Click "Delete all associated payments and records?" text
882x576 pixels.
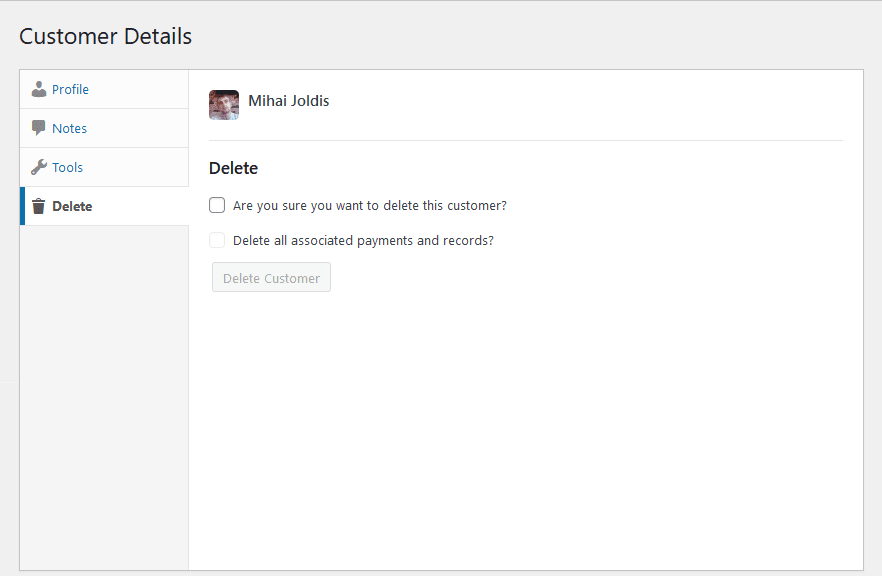point(363,240)
